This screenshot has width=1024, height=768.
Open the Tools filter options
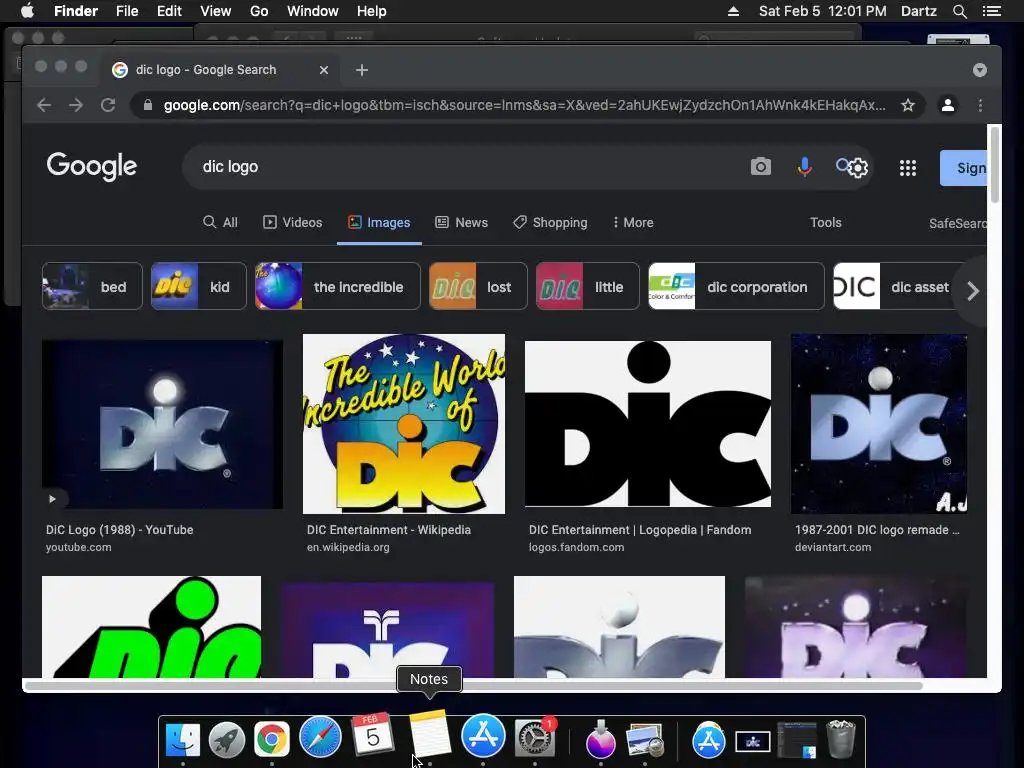[825, 223]
